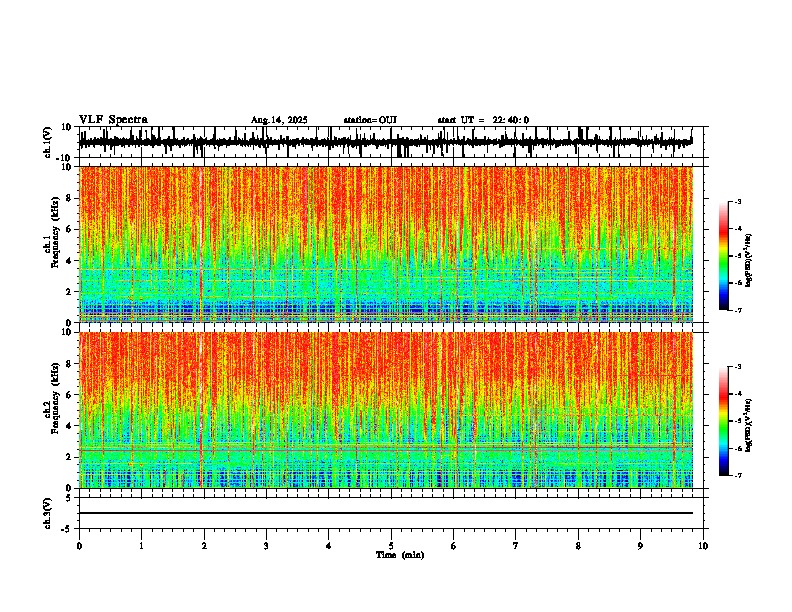Click time-axis tick label '0'
The height and width of the screenshot is (612, 792).
coord(79,546)
